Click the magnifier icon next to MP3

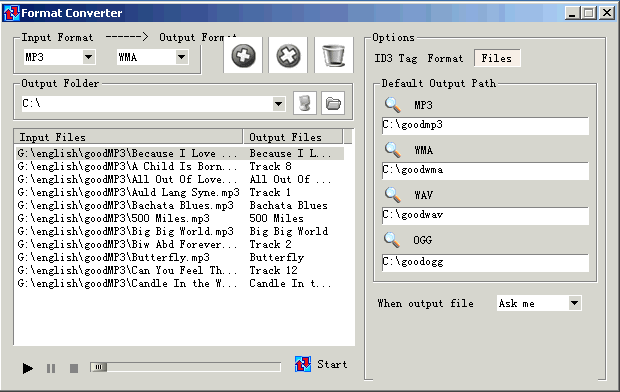coord(392,105)
